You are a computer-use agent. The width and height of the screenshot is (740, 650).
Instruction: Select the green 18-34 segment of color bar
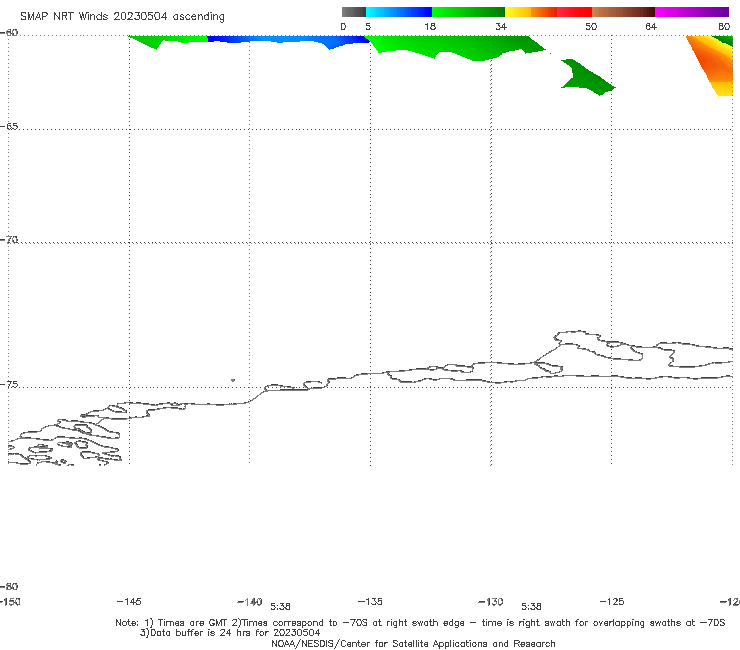pyautogui.click(x=468, y=12)
